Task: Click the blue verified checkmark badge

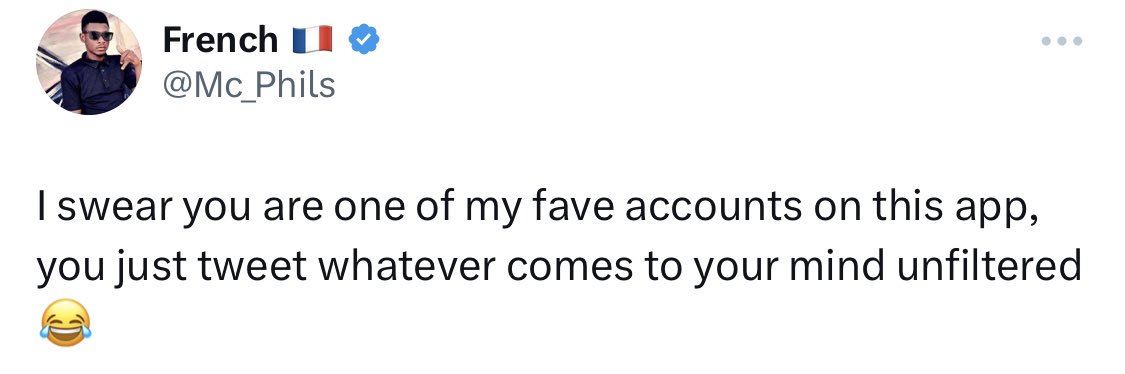Action: click(364, 39)
